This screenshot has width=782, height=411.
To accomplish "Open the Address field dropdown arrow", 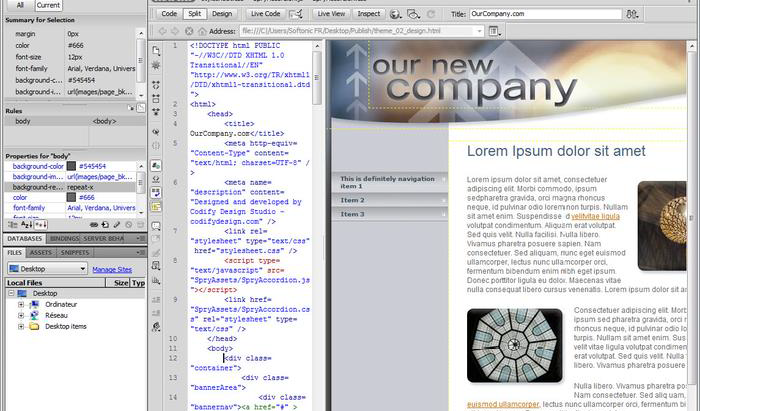I will pos(479,31).
